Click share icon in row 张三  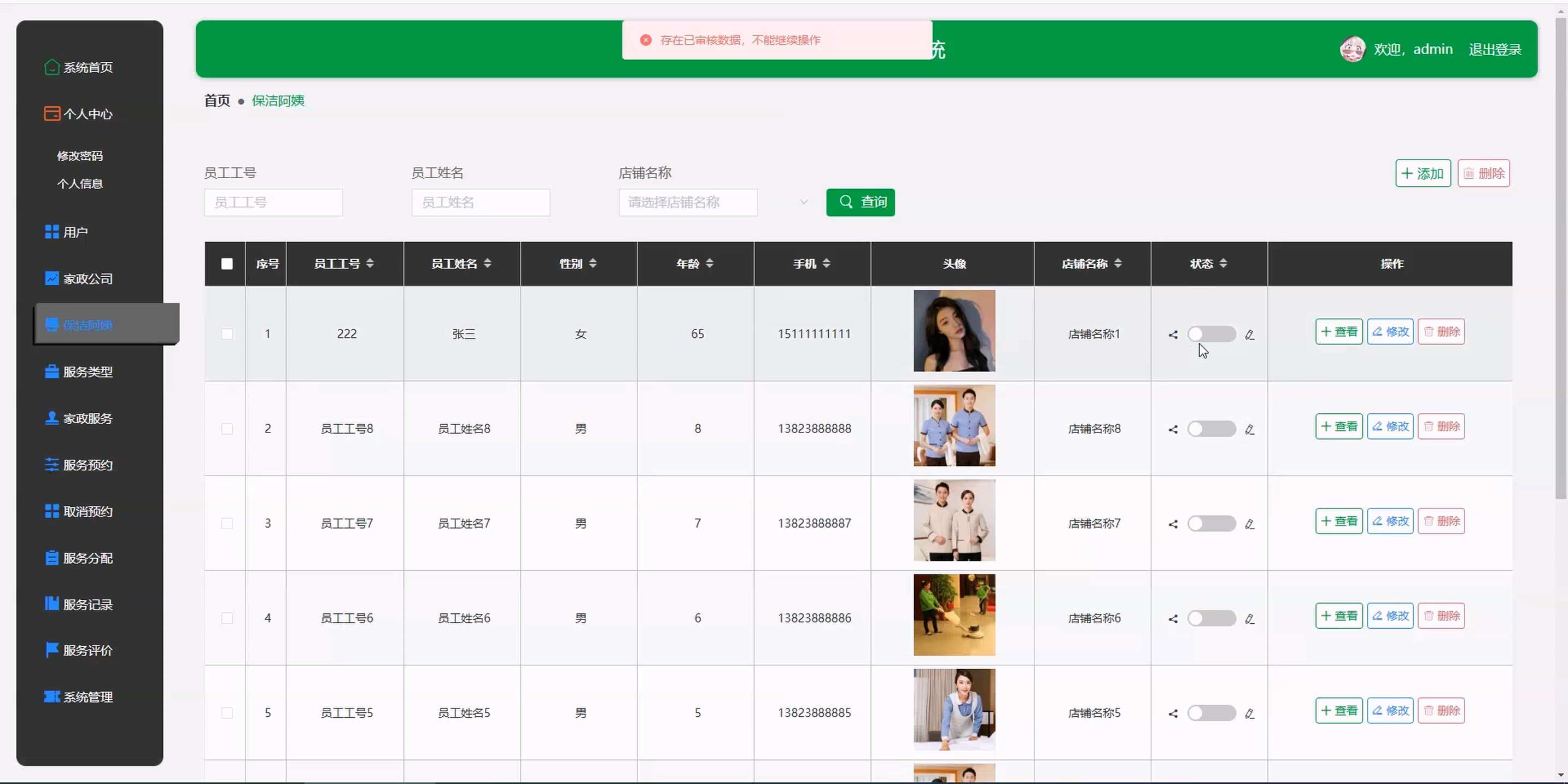point(1173,334)
